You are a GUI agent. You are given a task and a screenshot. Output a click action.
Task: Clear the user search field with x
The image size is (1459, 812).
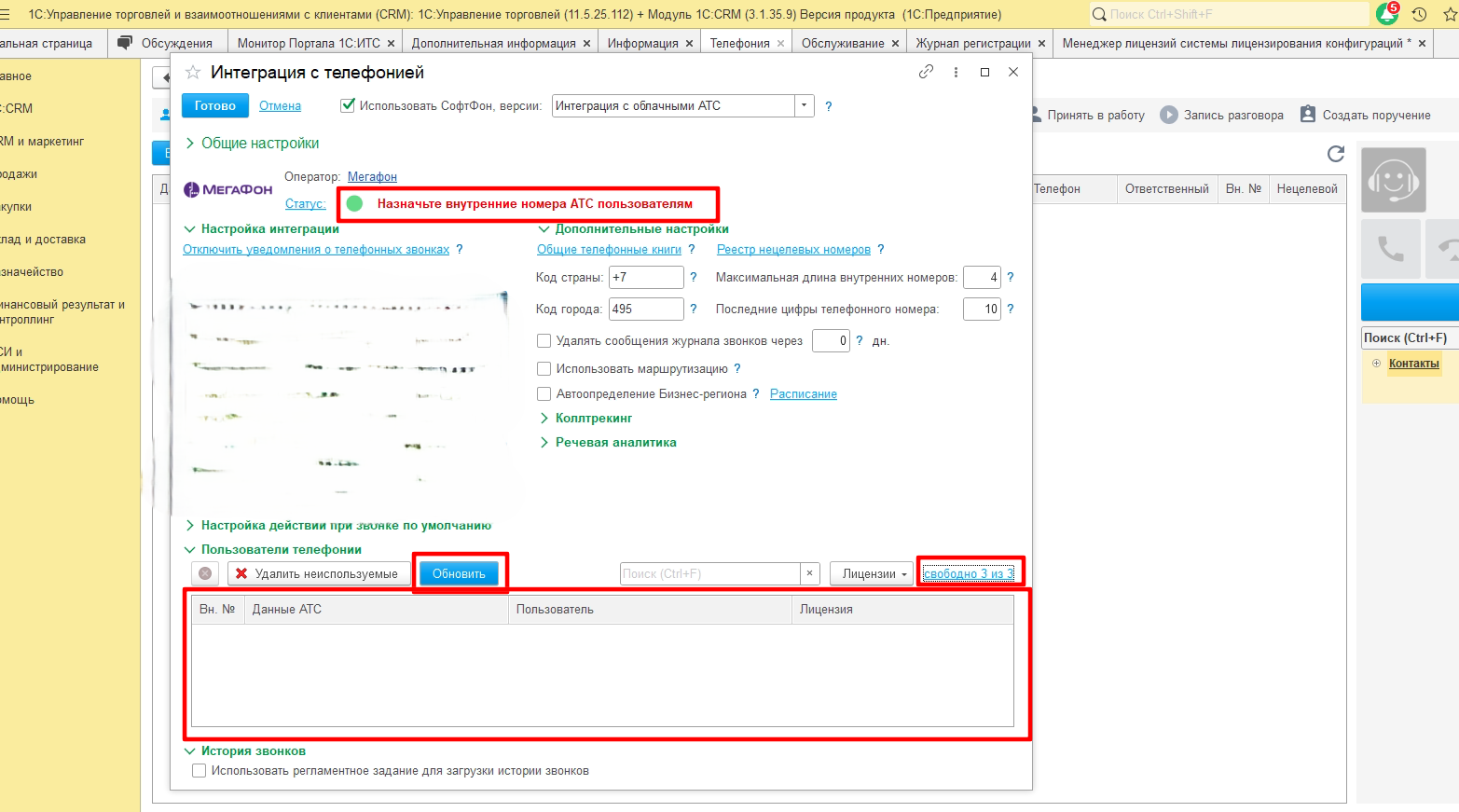pos(810,573)
